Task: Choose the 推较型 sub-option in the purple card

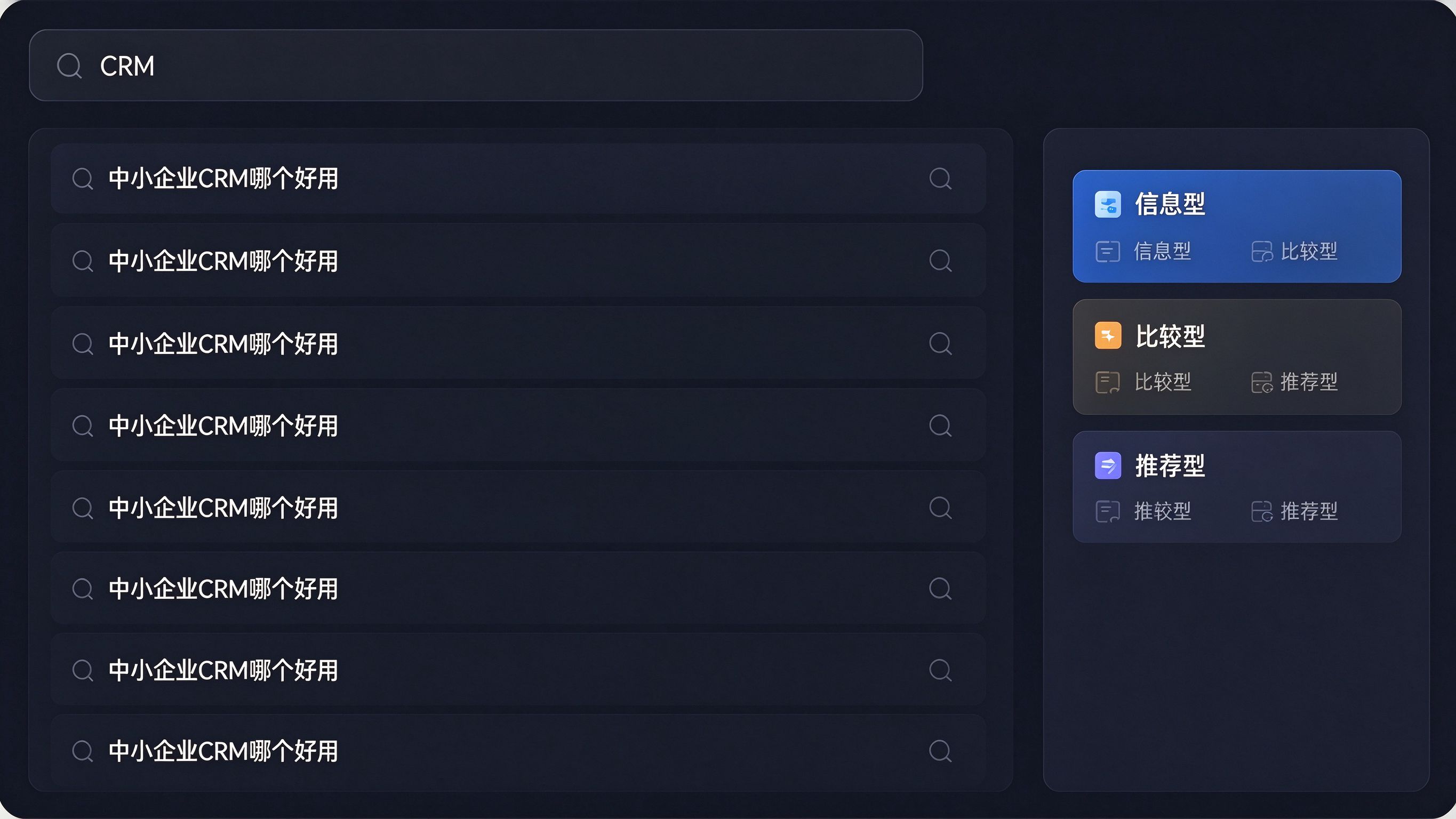Action: coord(1163,511)
